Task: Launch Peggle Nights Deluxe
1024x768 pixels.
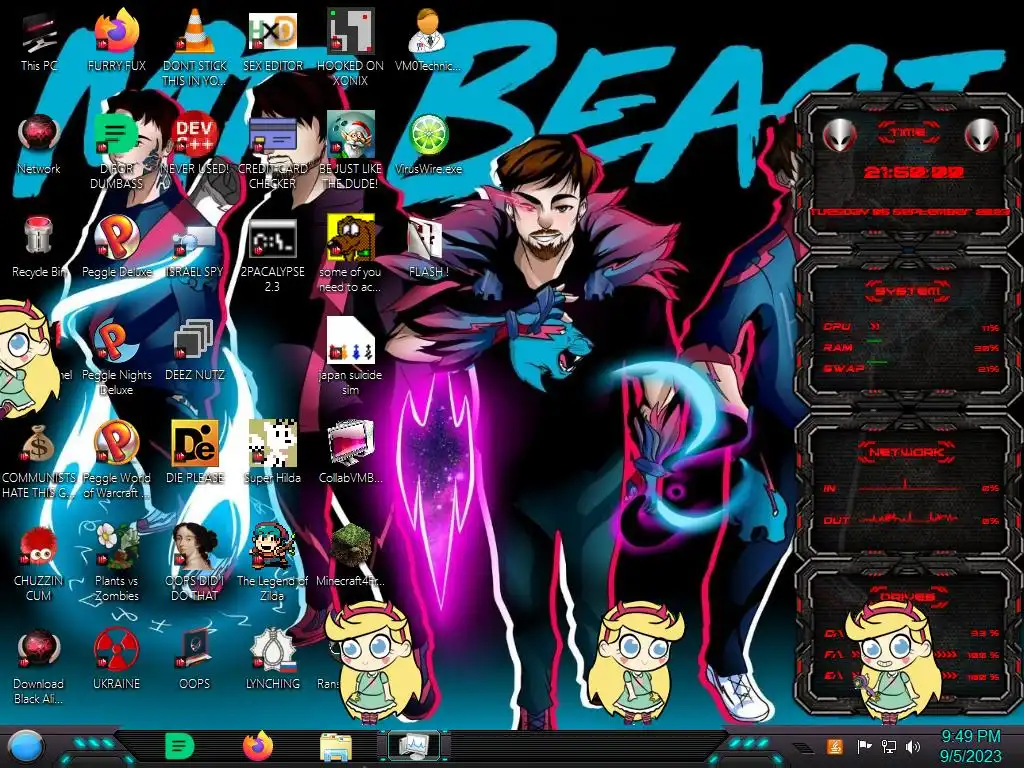Action: tap(116, 358)
